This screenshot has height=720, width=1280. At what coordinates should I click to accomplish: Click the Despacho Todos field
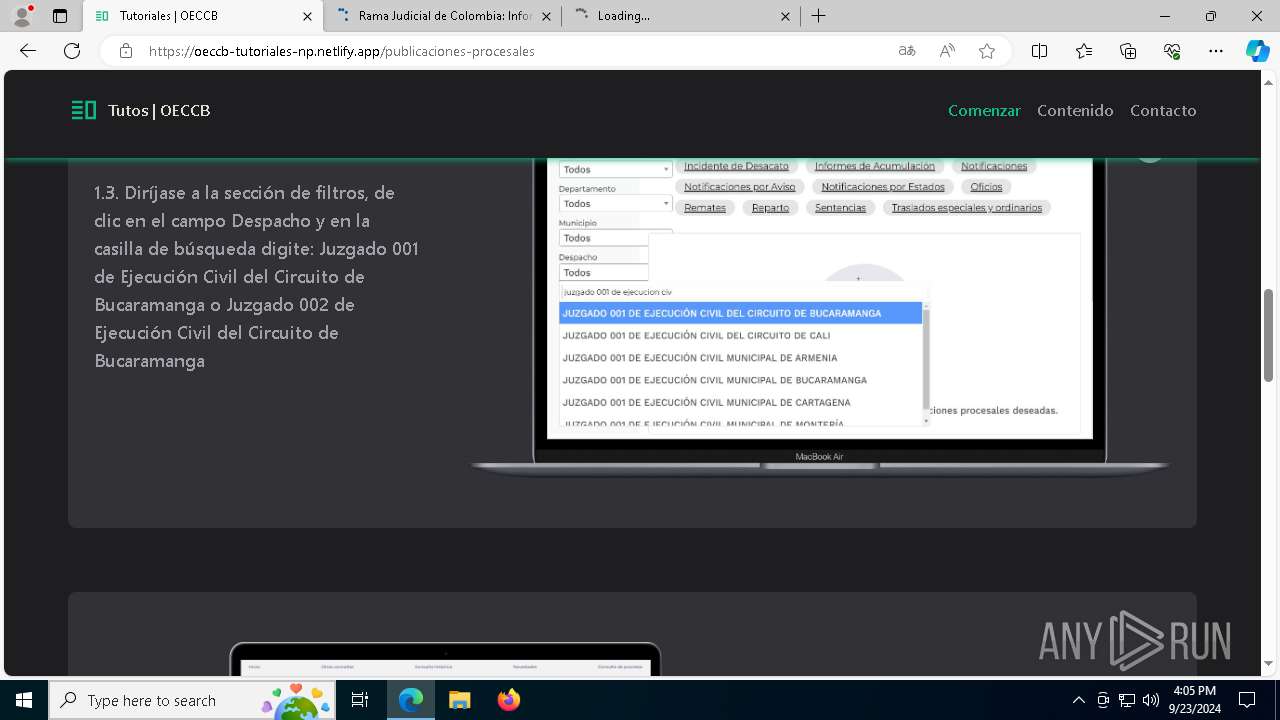click(x=604, y=272)
